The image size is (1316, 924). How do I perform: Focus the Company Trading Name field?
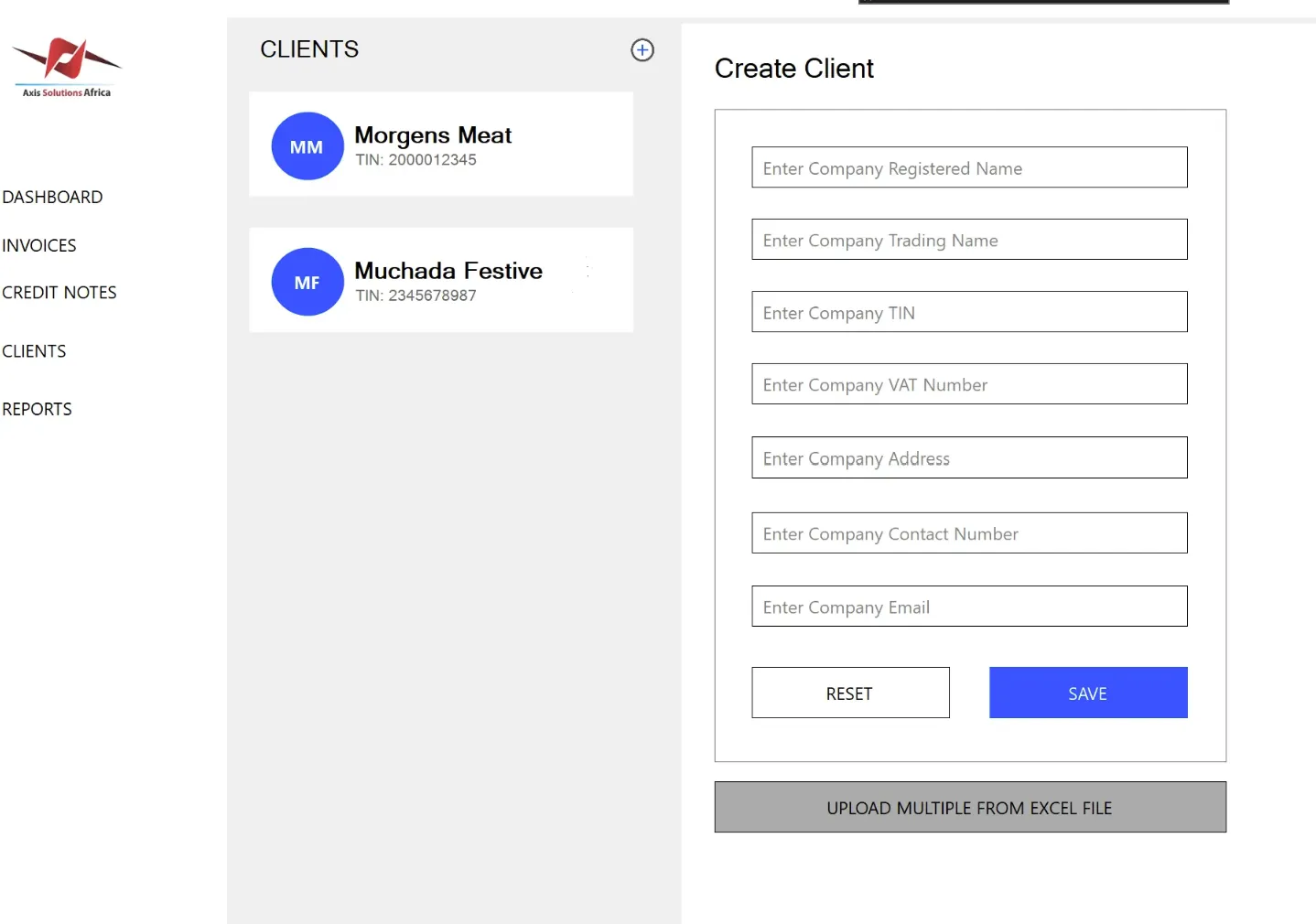pos(969,240)
